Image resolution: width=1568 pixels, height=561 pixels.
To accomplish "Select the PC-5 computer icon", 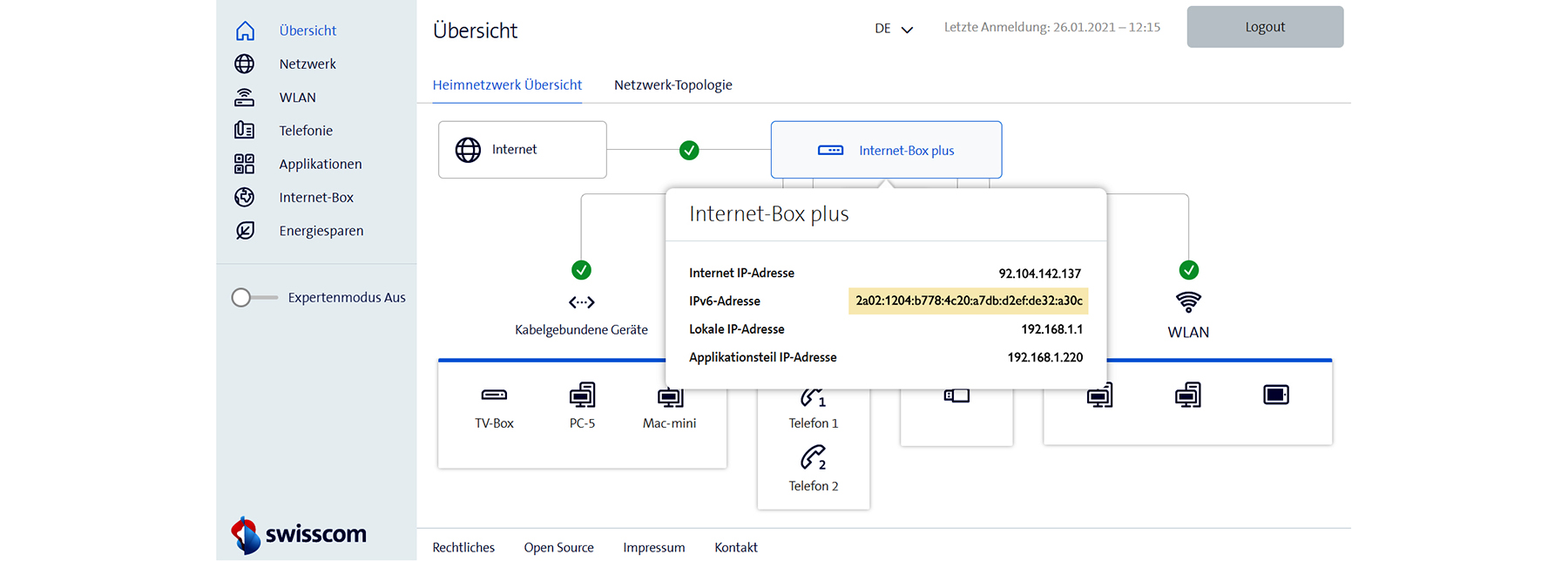I will coord(582,395).
